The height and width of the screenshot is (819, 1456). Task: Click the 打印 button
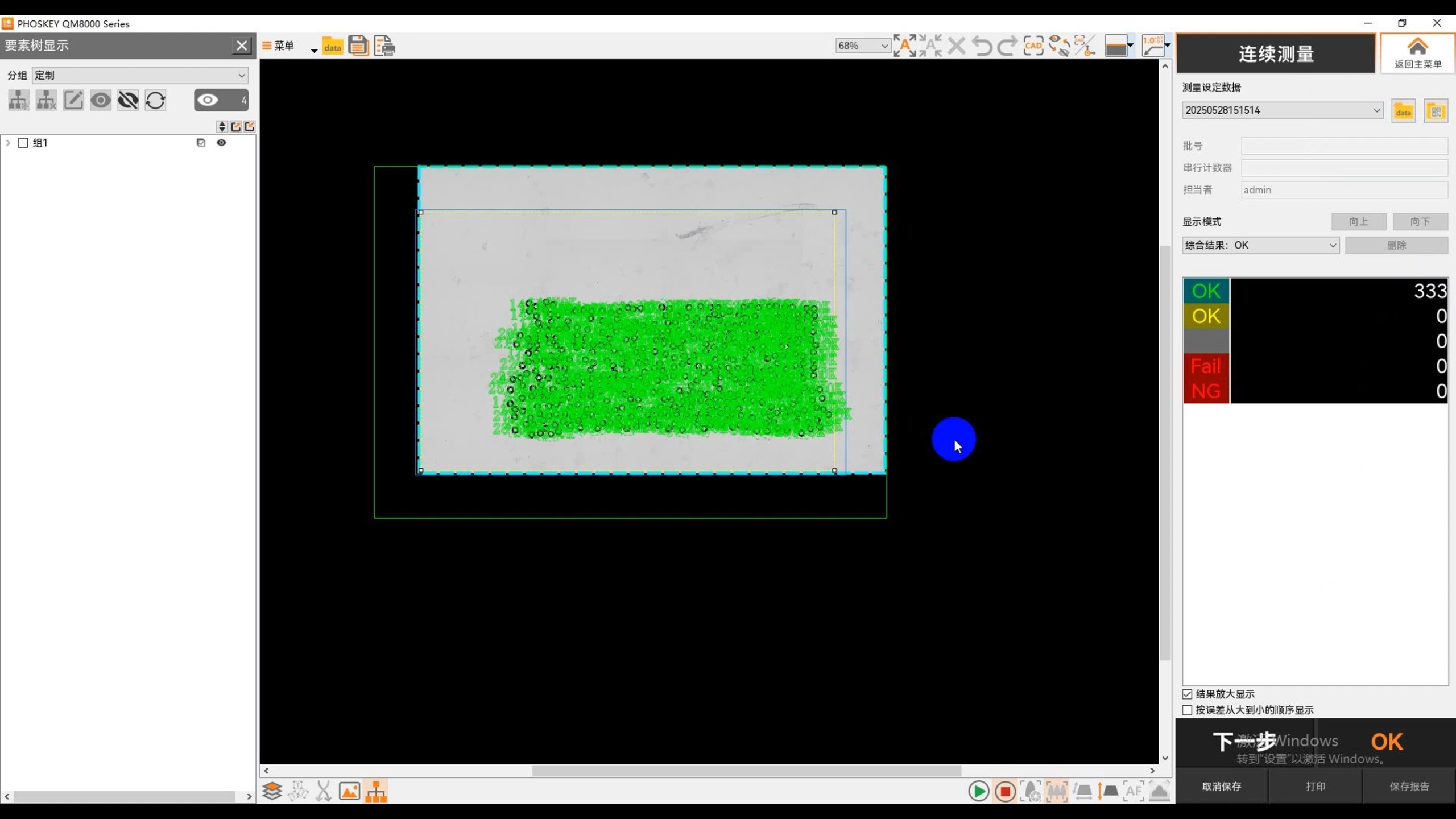(x=1315, y=787)
